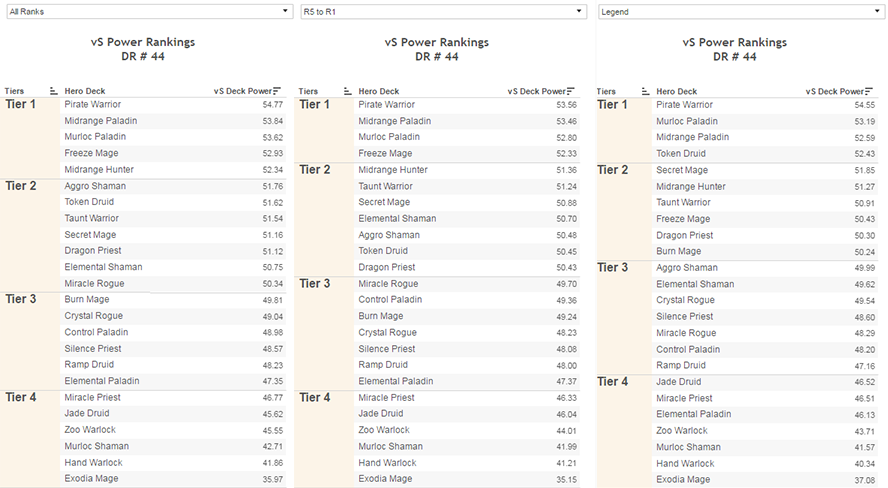
Task: Sort vS Deck Power in Legend table
Action: pos(869,91)
